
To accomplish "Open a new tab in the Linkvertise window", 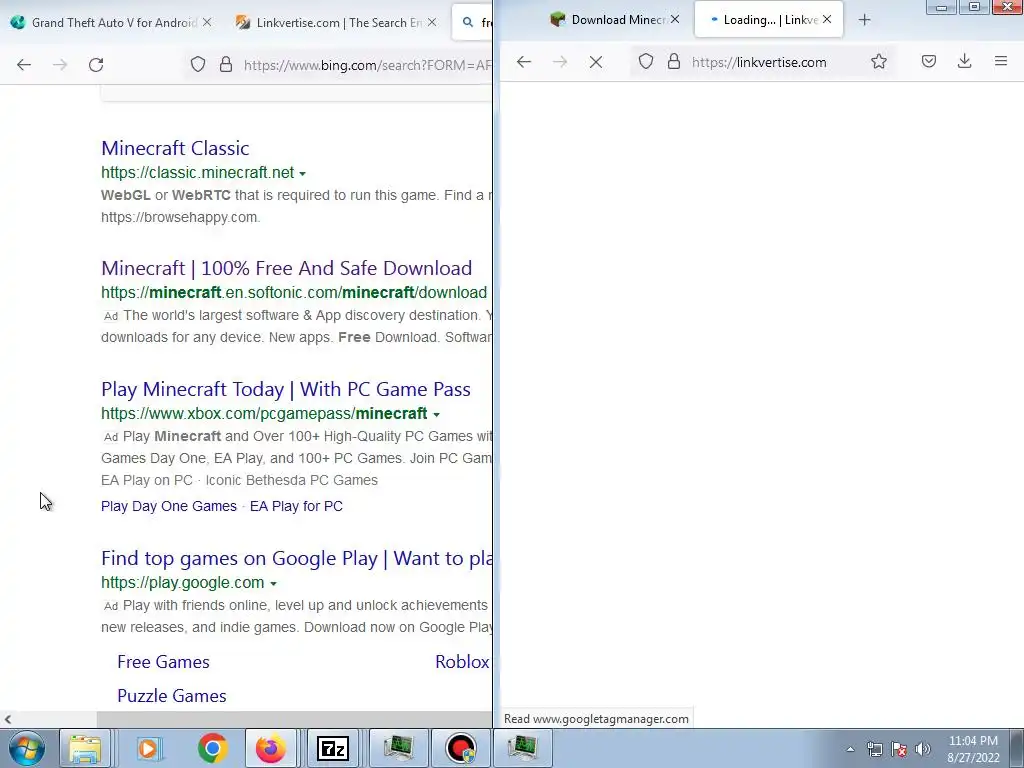I will 864,20.
